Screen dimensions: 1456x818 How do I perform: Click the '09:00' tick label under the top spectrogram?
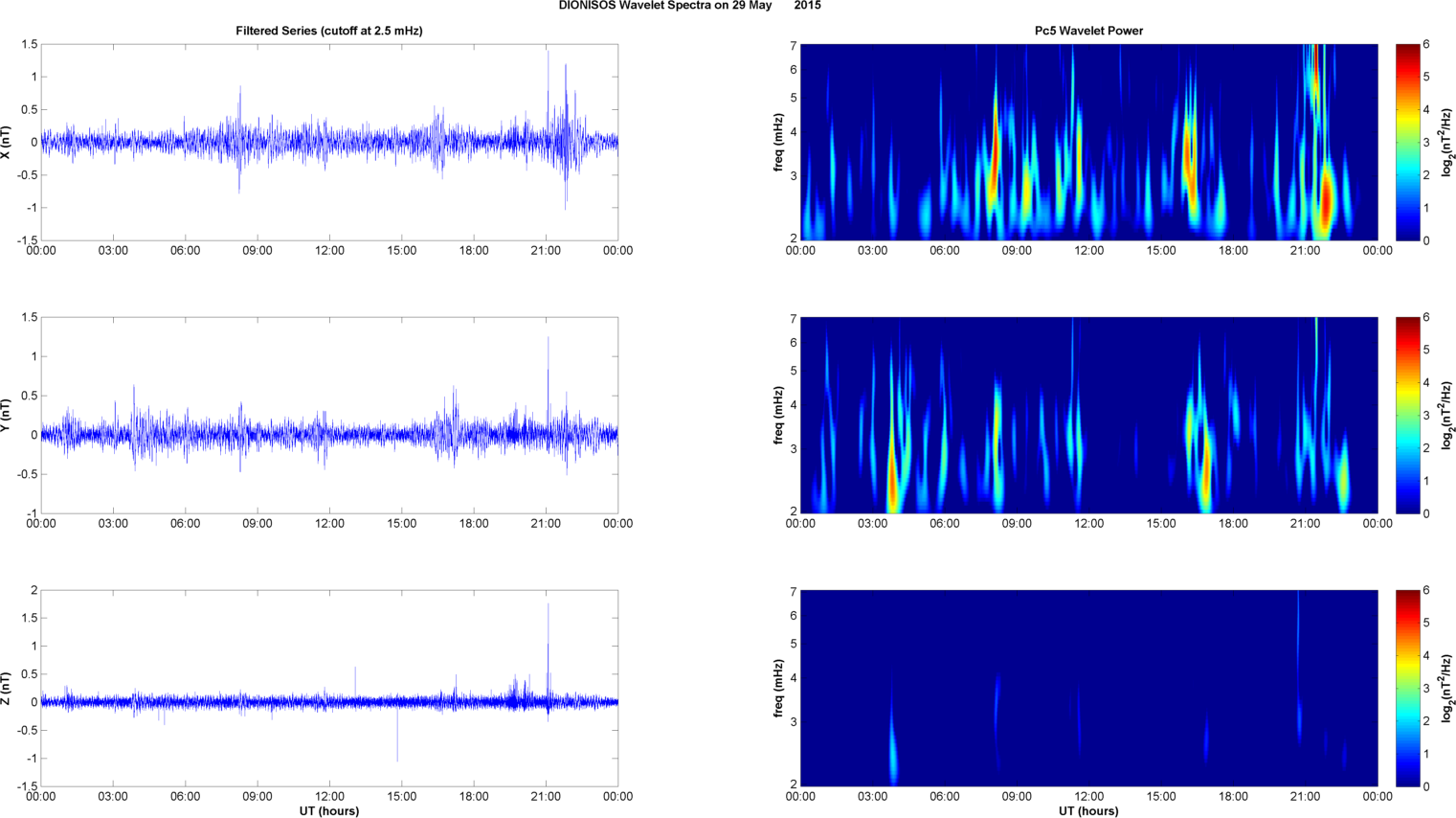pos(1017,251)
